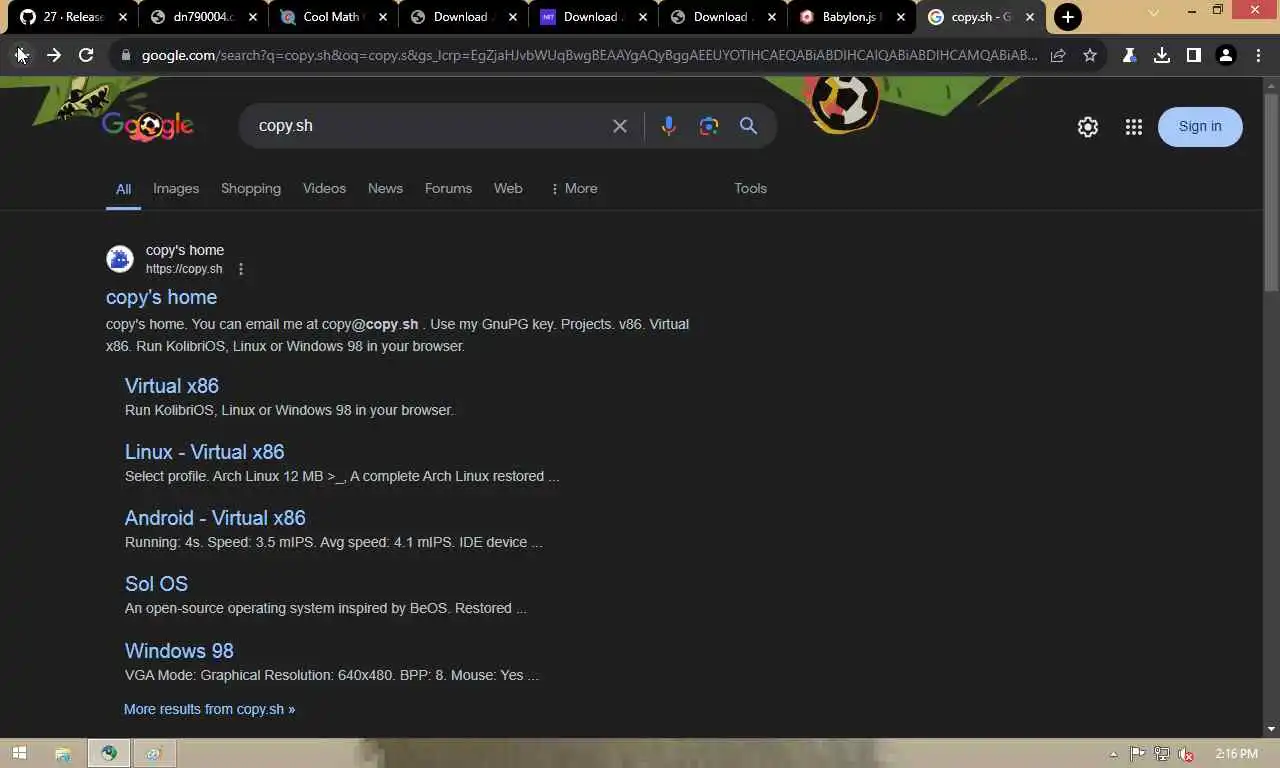This screenshot has height=768, width=1280.
Task: Clear the search box text
Action: click(620, 126)
